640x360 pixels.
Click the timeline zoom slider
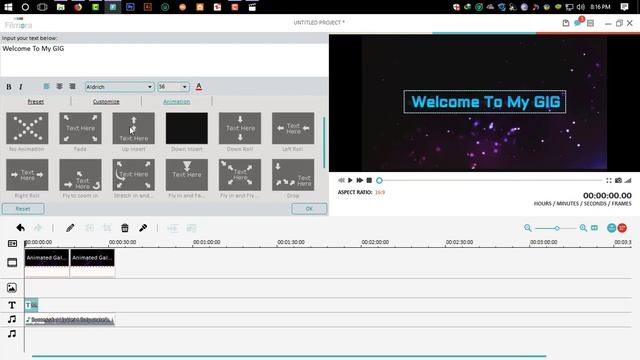(557, 228)
